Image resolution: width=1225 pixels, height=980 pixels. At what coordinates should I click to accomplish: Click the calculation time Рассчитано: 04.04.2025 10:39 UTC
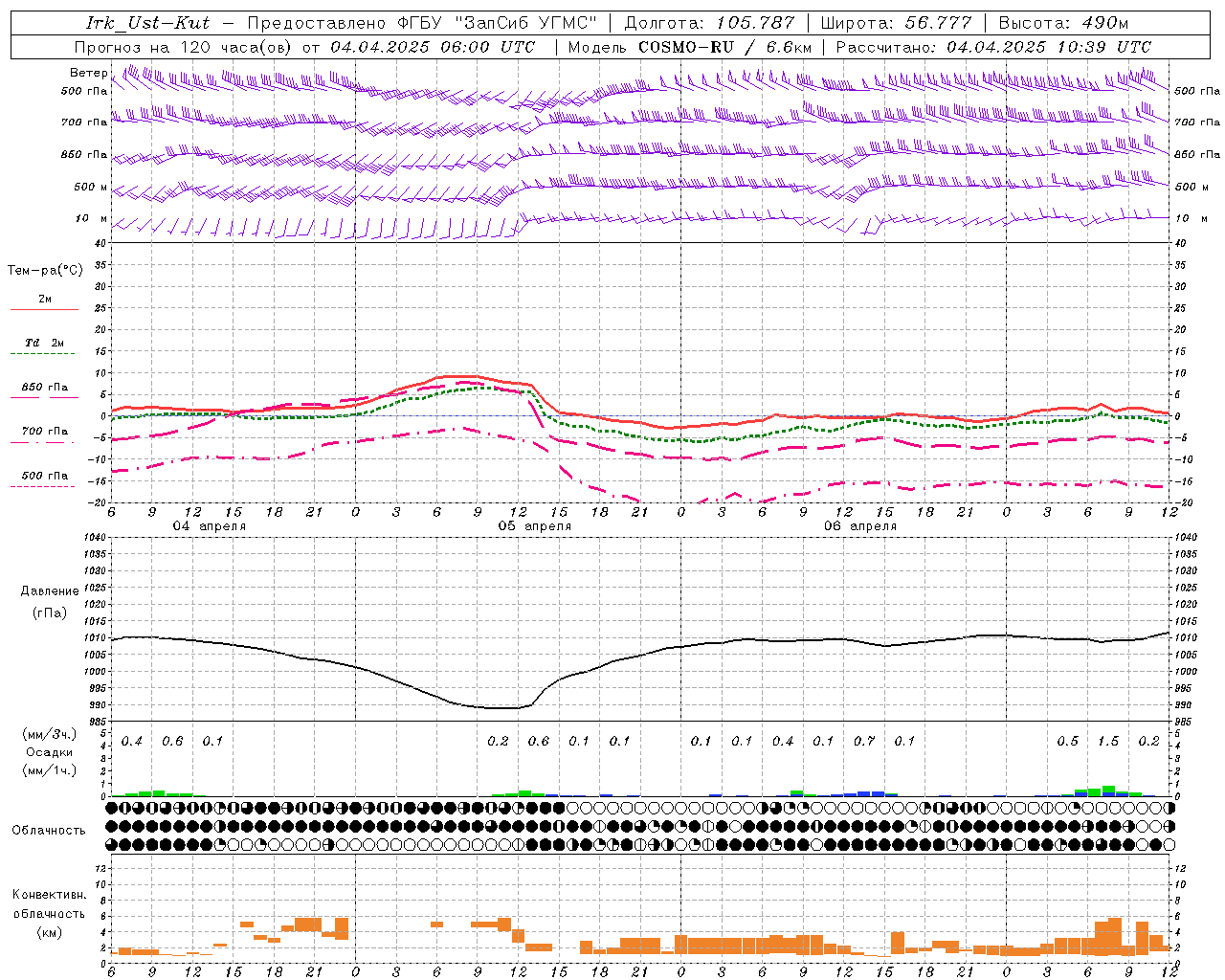pyautogui.click(x=993, y=47)
